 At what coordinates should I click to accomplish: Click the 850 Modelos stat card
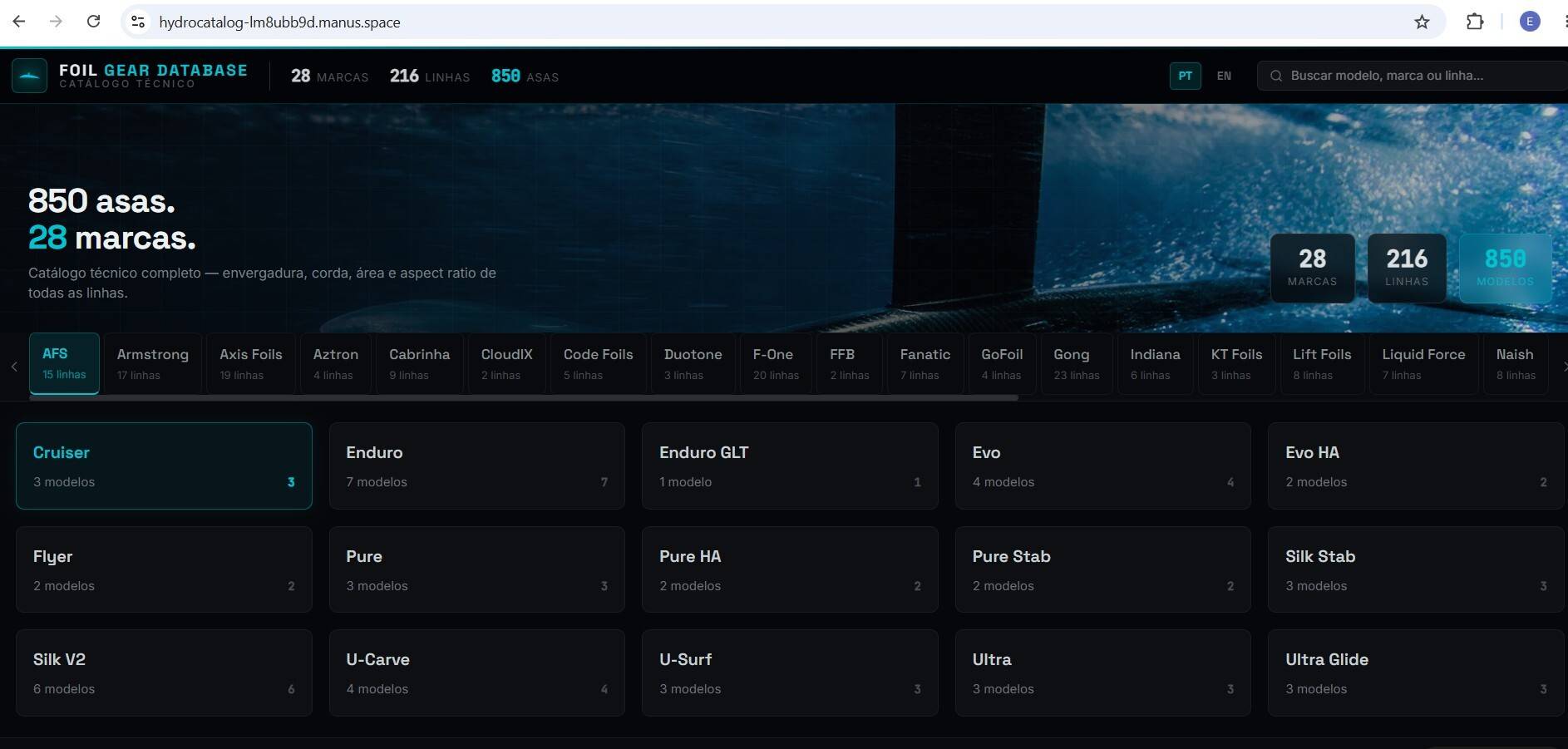pos(1505,268)
